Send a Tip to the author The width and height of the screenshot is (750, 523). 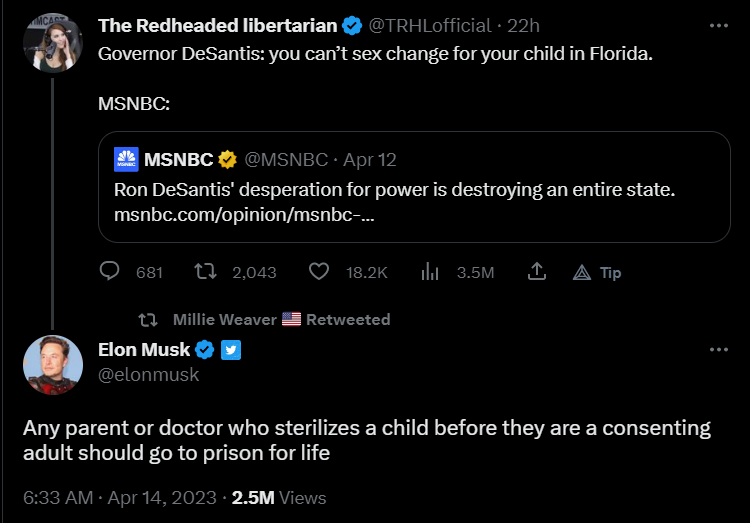coord(597,272)
